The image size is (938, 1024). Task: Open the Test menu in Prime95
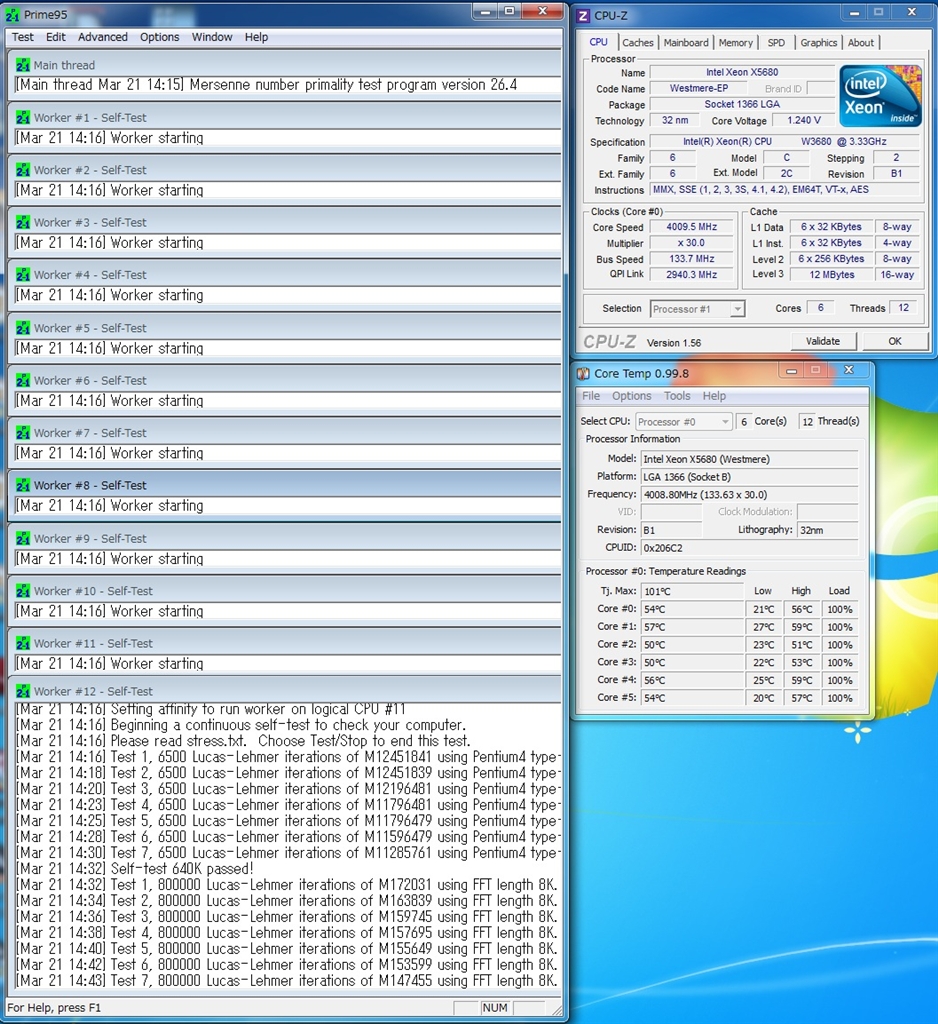pos(23,37)
